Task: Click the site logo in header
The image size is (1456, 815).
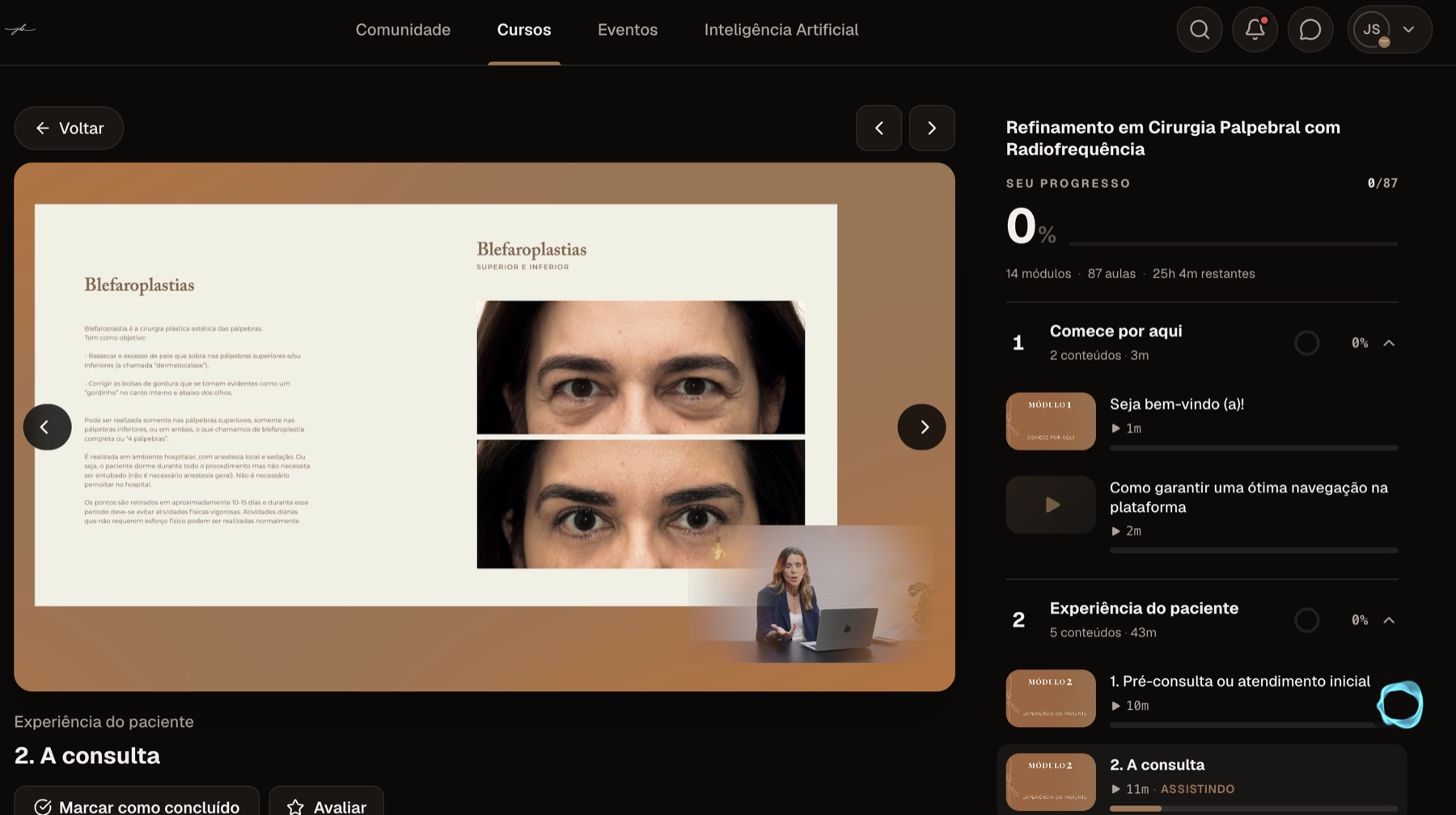Action: 20,29
